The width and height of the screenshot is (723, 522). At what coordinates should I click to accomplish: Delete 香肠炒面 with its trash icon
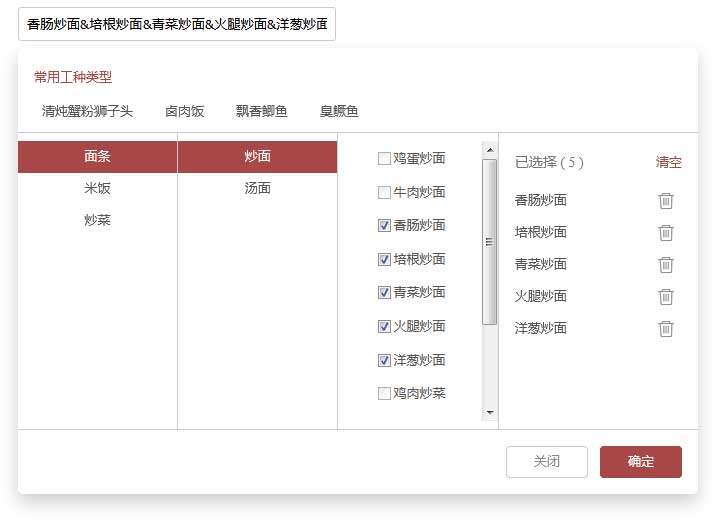tap(666, 200)
